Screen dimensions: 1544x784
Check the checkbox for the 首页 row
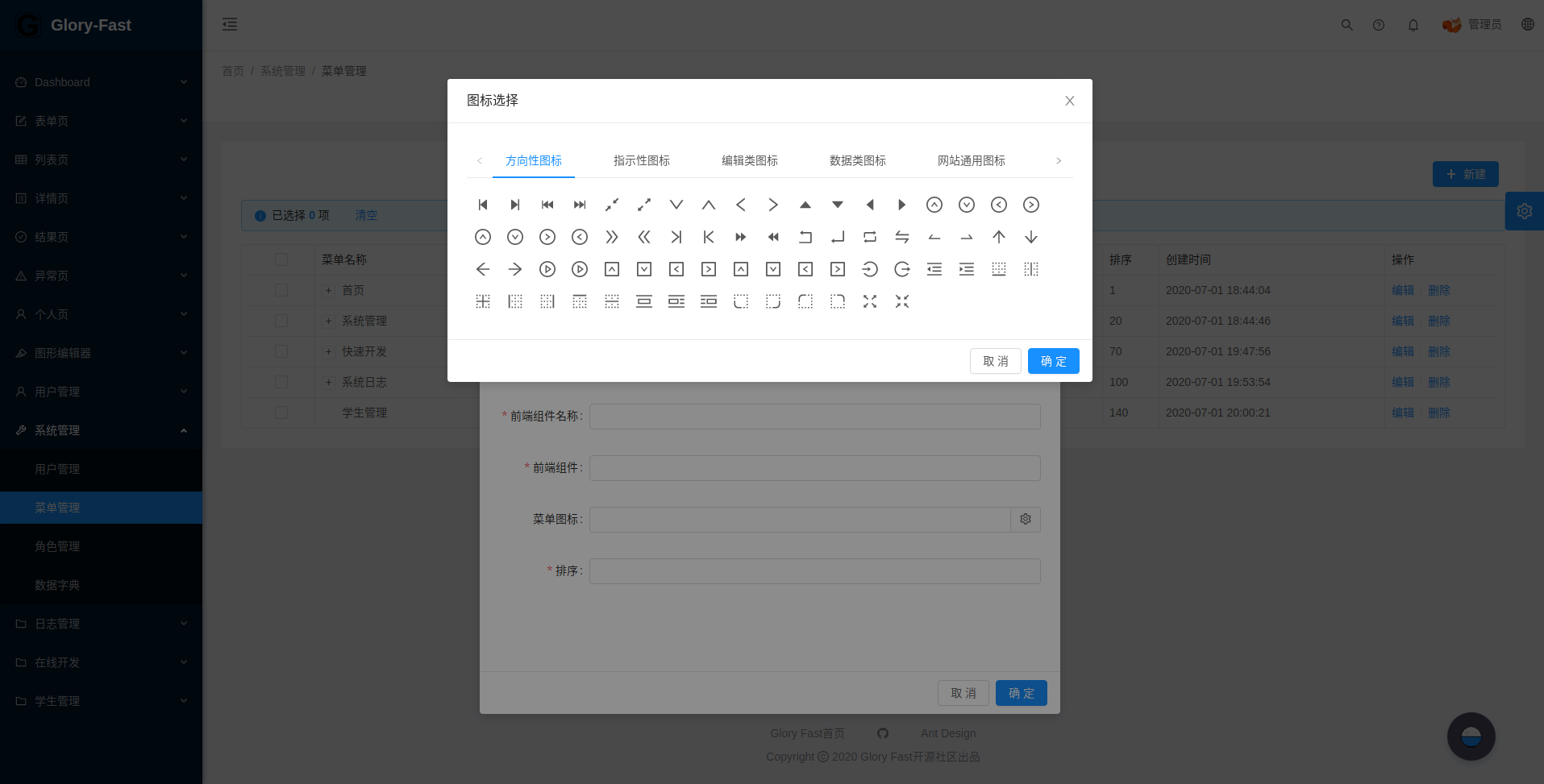click(x=281, y=290)
